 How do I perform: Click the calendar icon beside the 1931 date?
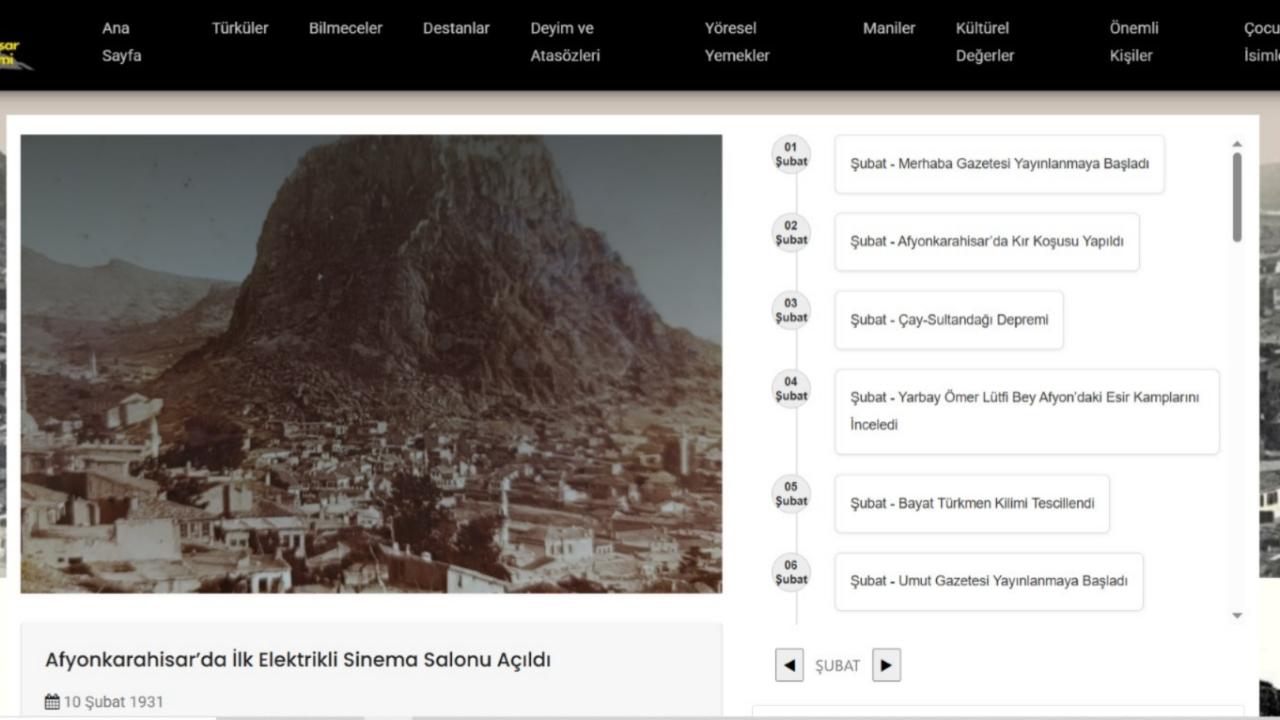[x=50, y=701]
